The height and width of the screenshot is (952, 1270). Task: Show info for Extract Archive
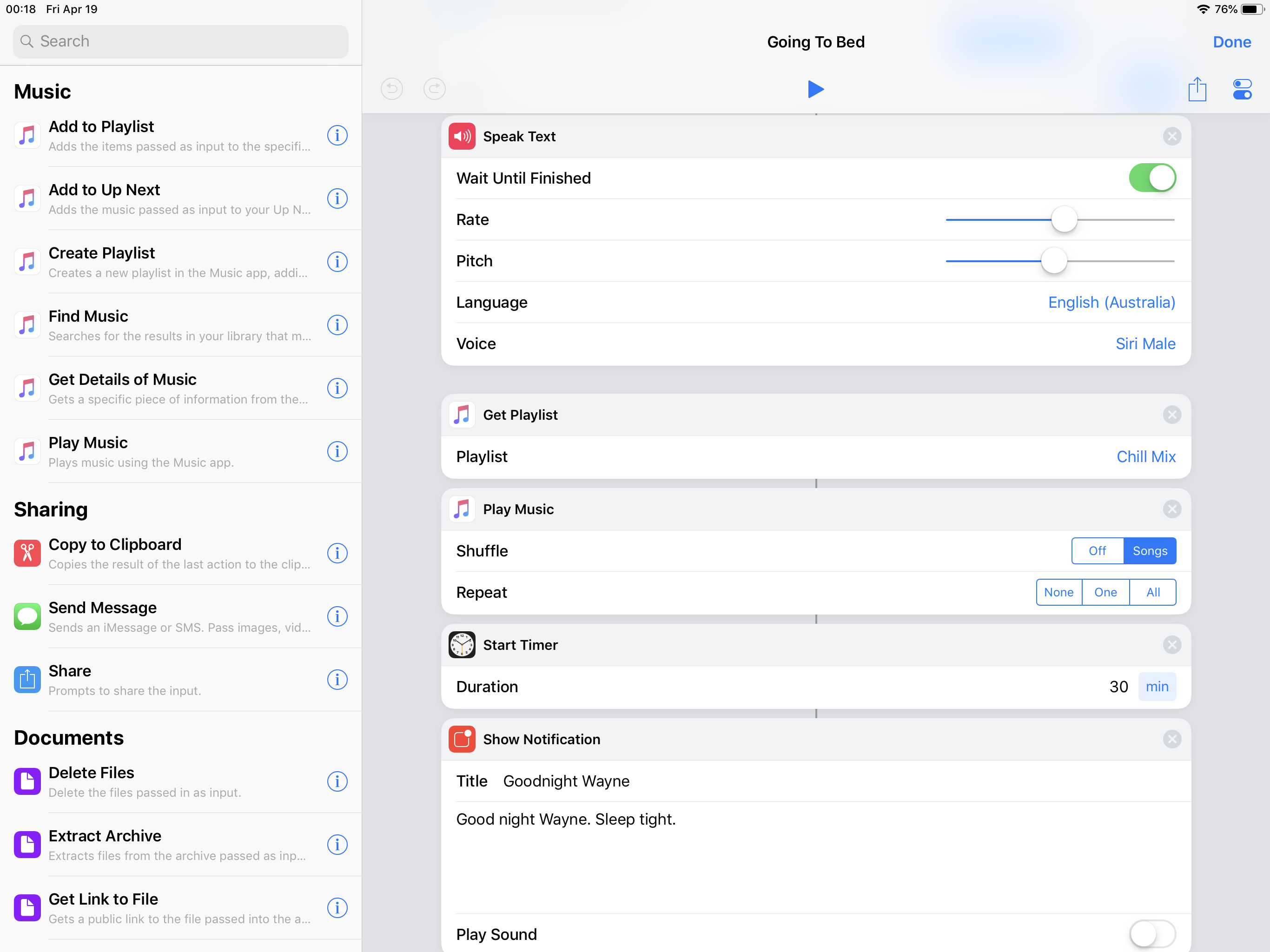coord(337,845)
